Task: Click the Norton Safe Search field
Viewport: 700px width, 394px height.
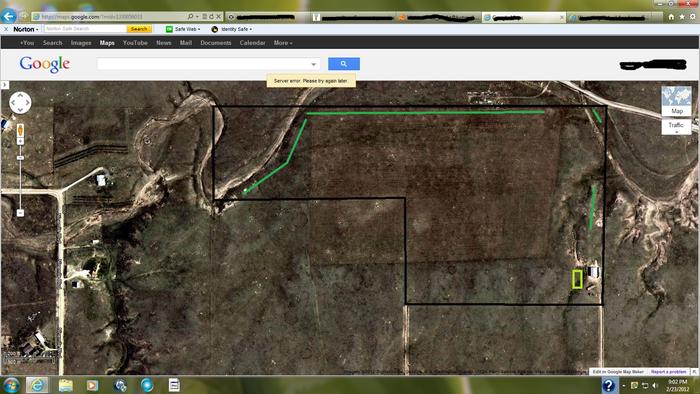Action: [x=85, y=29]
